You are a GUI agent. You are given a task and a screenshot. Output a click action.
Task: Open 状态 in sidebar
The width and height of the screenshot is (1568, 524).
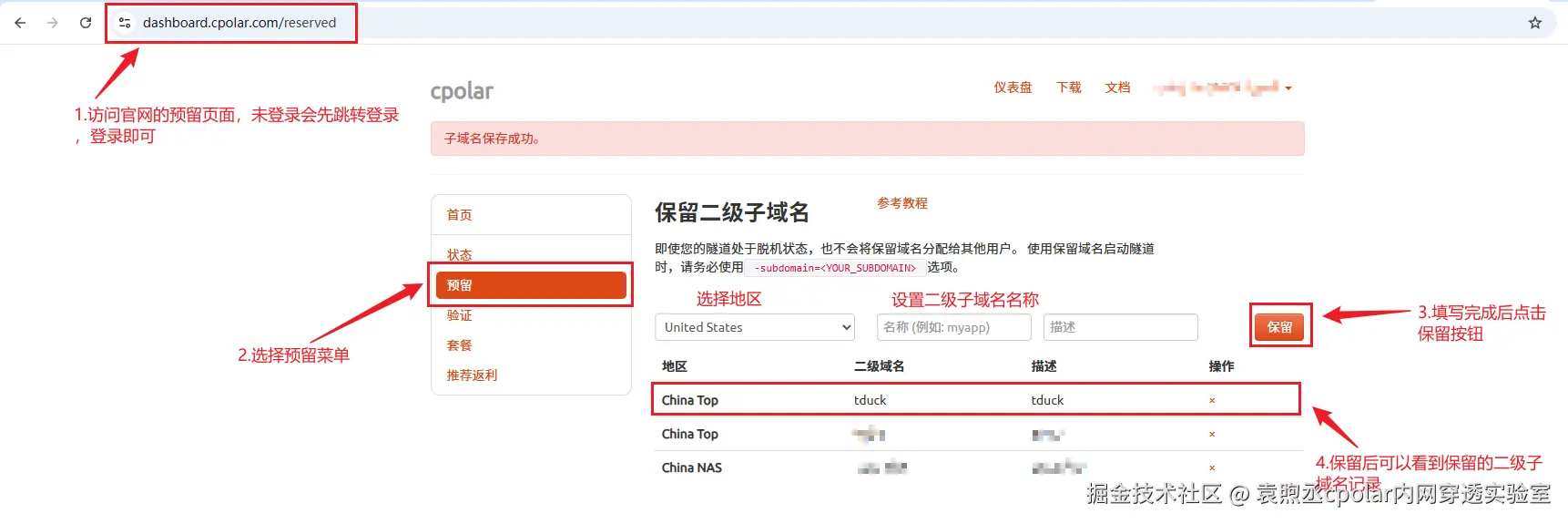click(459, 254)
